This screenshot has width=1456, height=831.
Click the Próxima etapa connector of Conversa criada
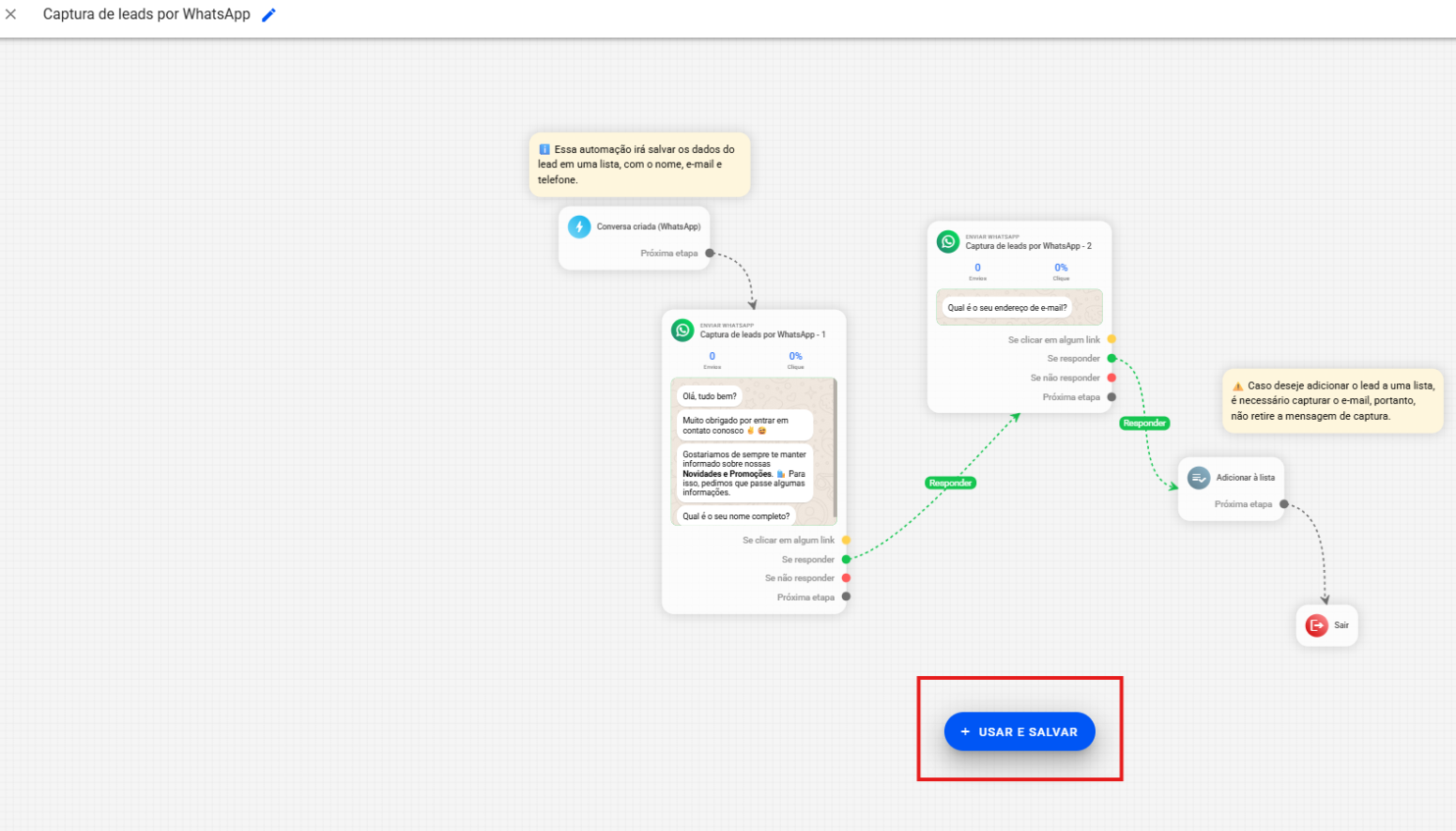(710, 254)
